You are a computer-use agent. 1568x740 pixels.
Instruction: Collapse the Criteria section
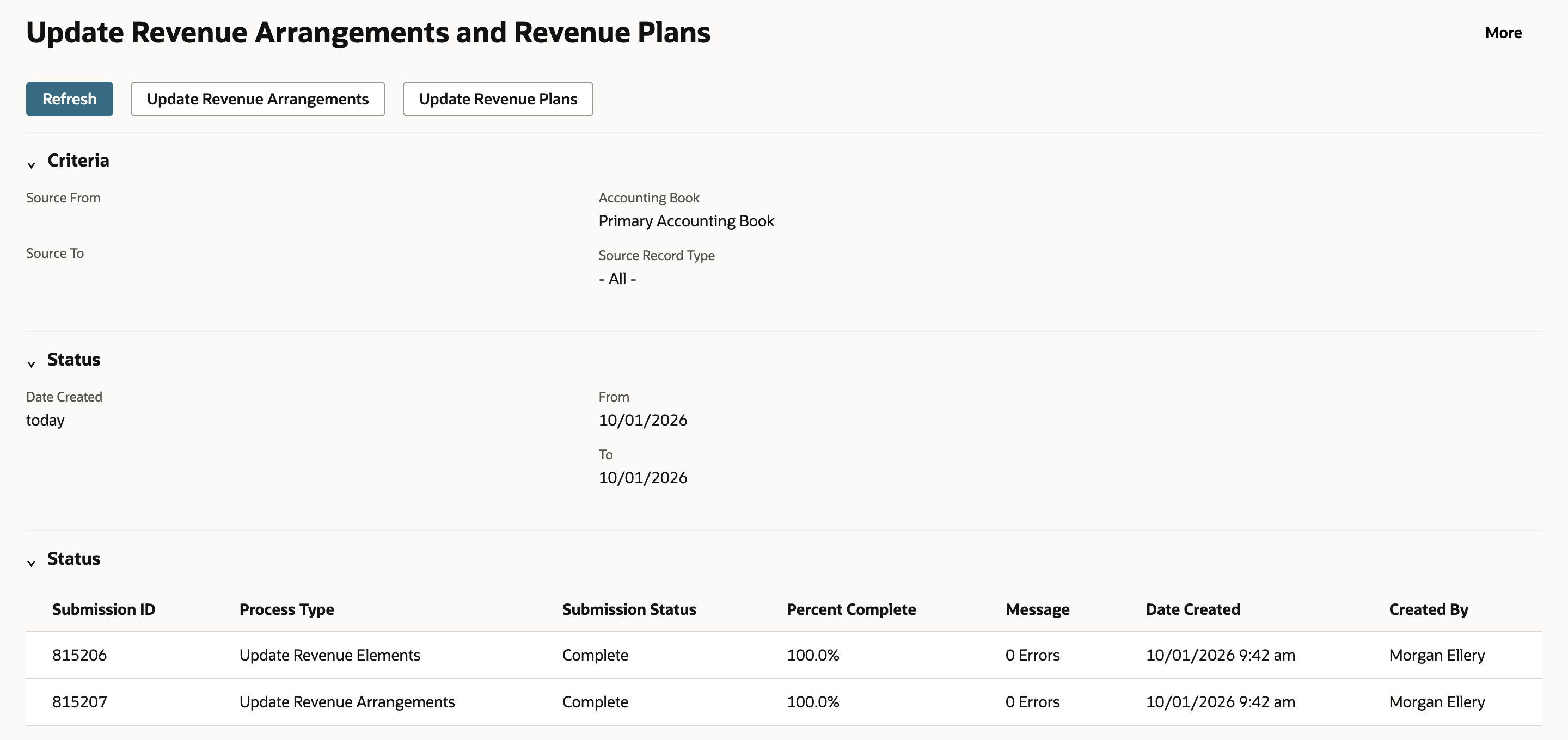click(32, 164)
